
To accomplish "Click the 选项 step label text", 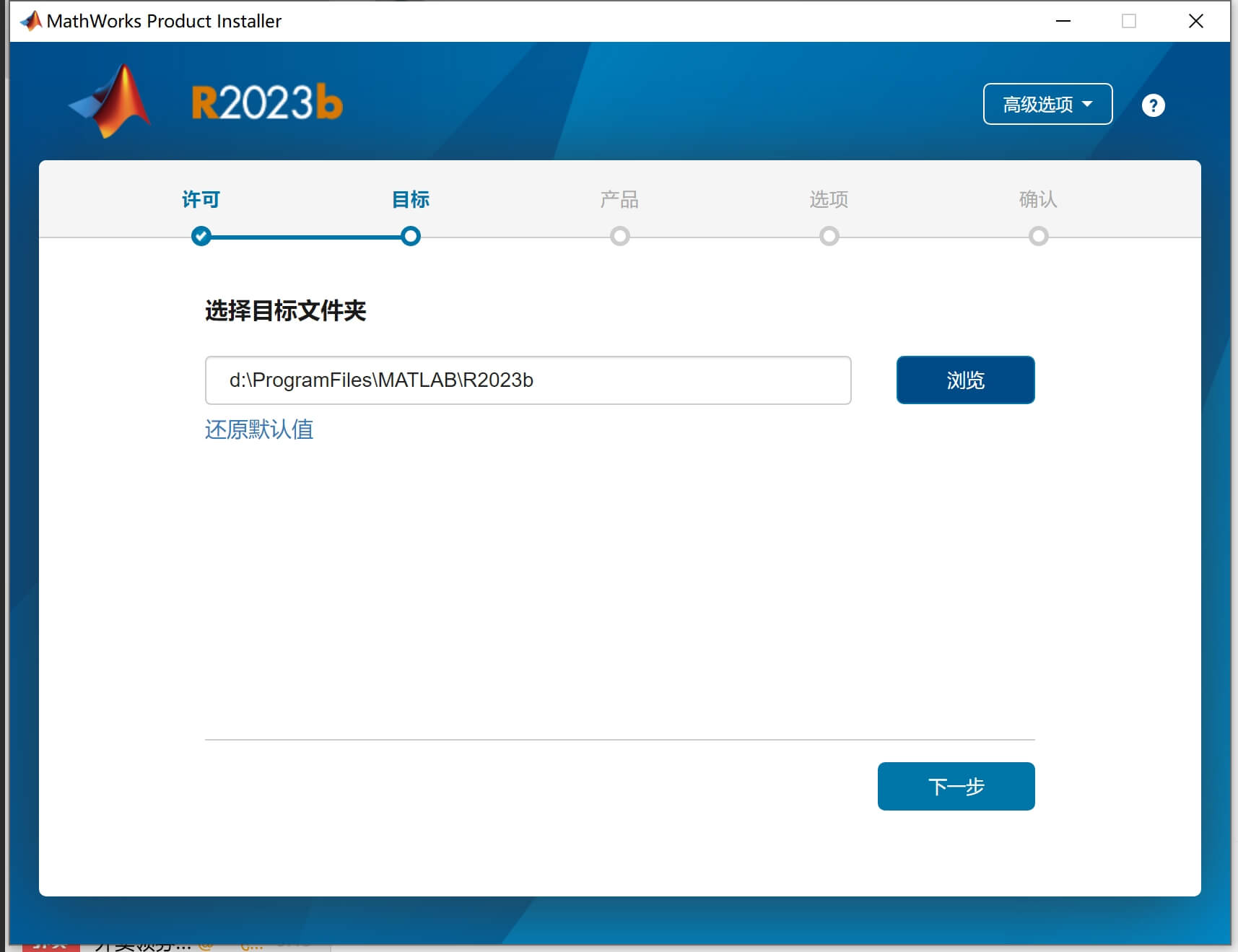I will (x=829, y=199).
